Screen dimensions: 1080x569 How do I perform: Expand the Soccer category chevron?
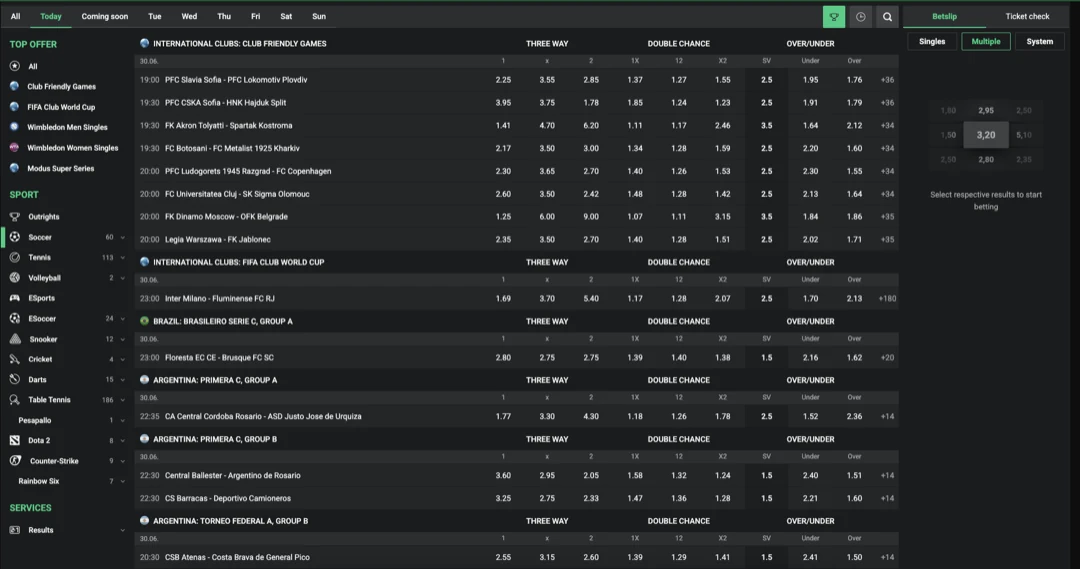123,237
